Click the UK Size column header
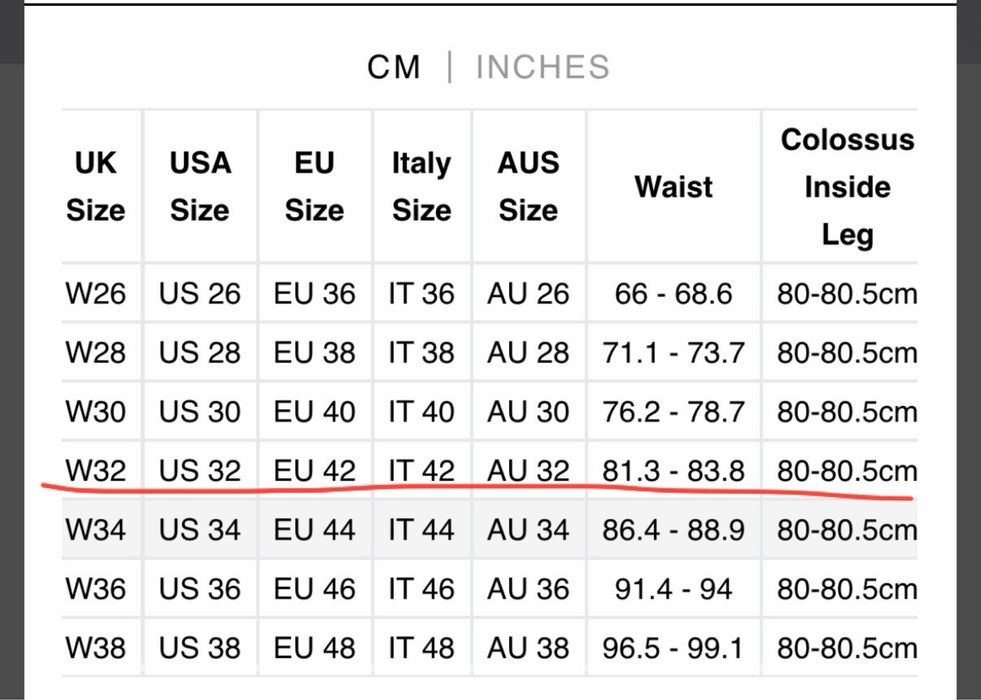Image resolution: width=981 pixels, height=700 pixels. pos(96,186)
